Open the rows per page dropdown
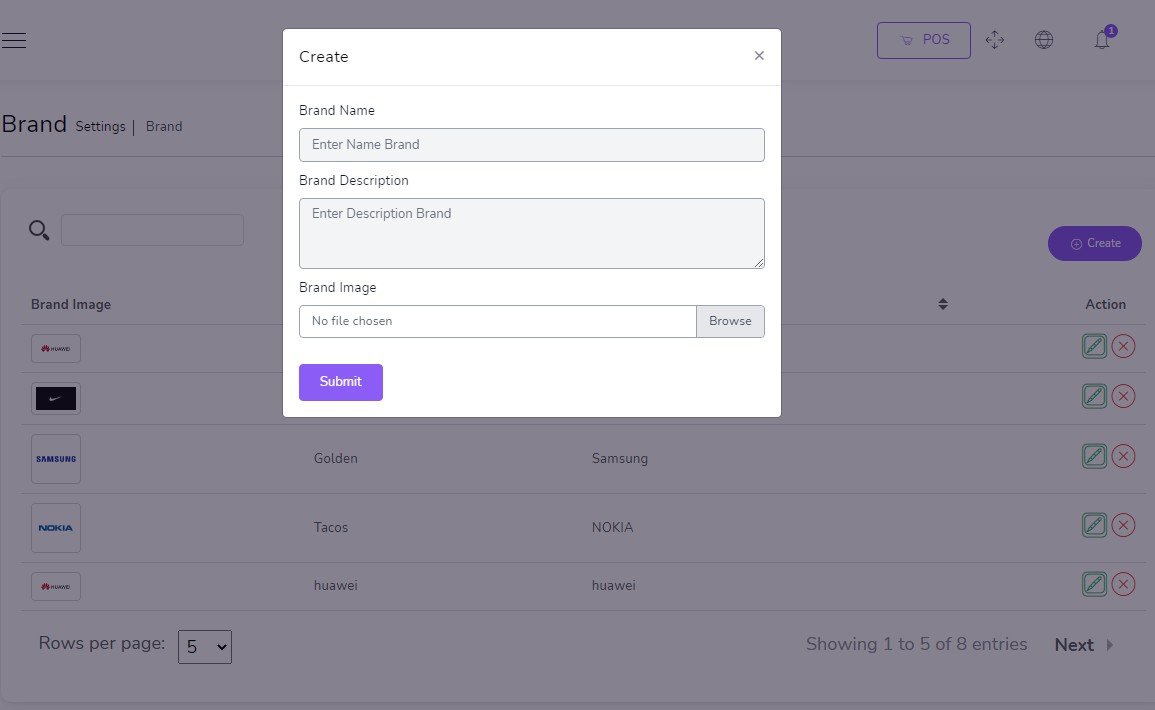The image size is (1155, 710). point(205,647)
